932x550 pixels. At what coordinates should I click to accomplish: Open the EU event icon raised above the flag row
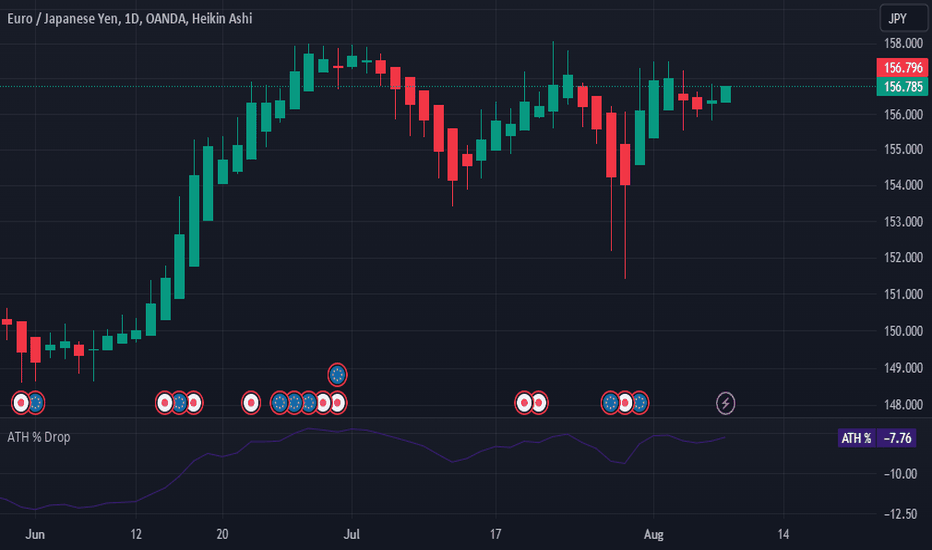coord(337,375)
